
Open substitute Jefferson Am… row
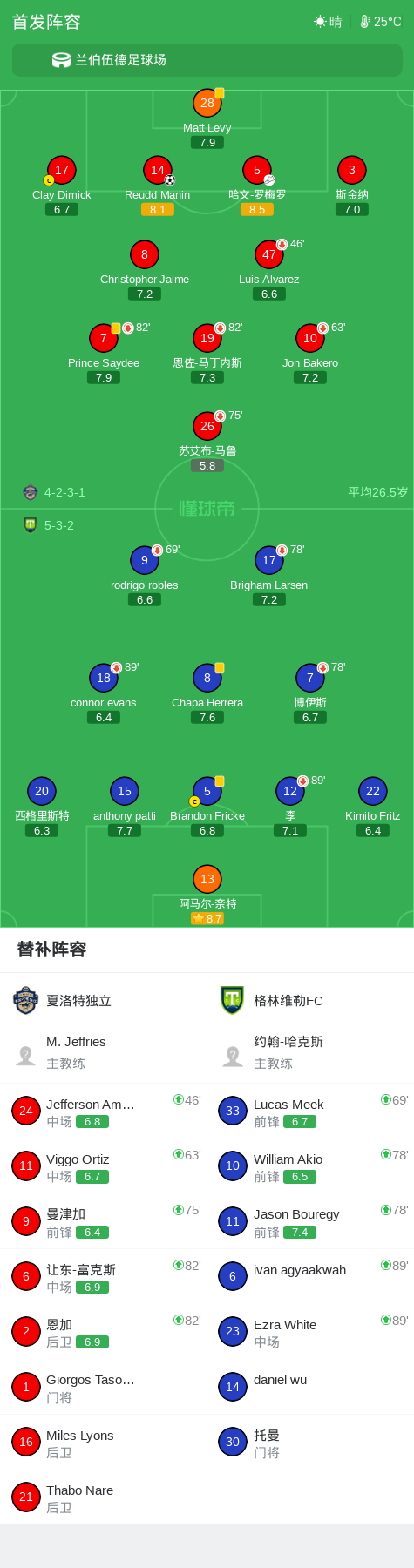point(104,1112)
